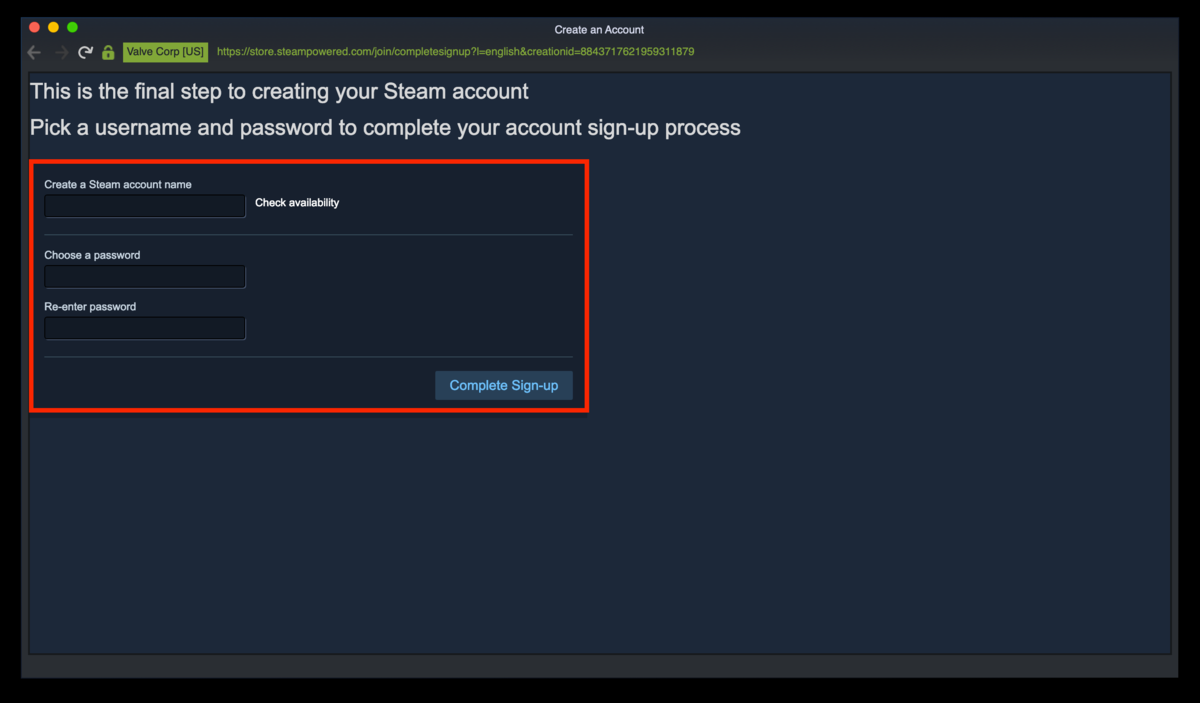Click the Choose a password label
The width and height of the screenshot is (1200, 703).
(x=92, y=255)
